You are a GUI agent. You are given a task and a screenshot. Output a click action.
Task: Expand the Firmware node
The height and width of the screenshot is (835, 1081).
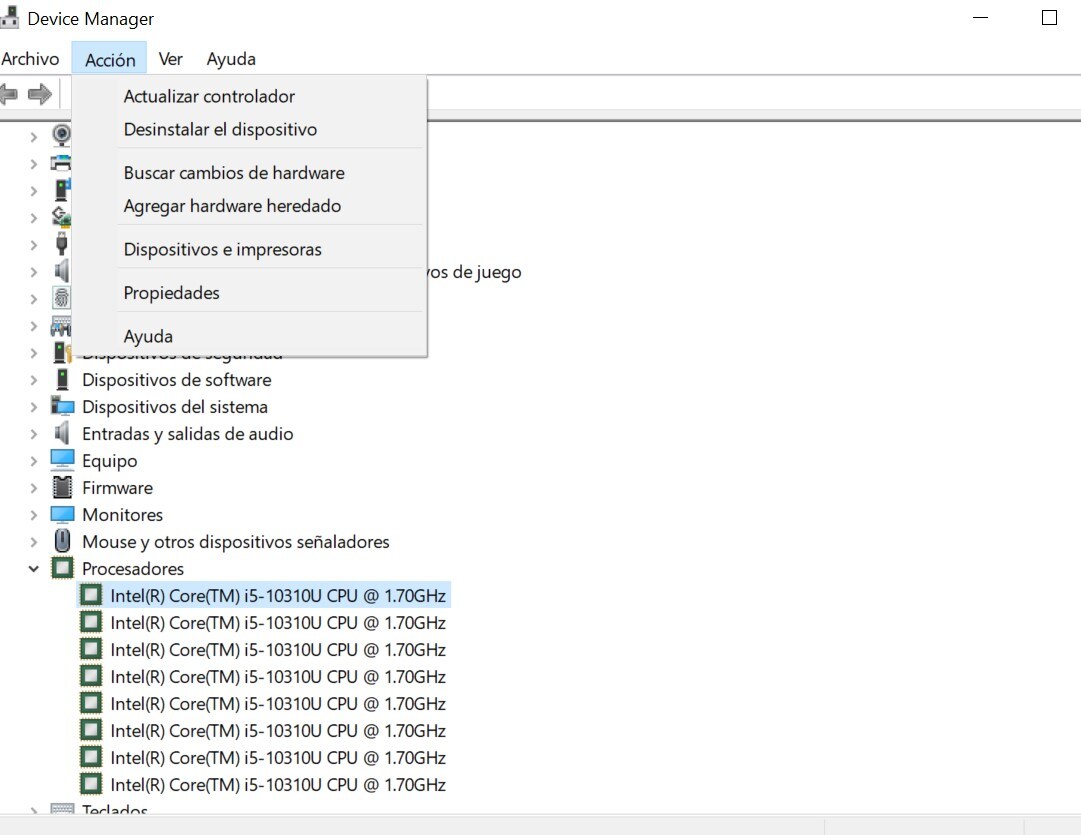[33, 488]
